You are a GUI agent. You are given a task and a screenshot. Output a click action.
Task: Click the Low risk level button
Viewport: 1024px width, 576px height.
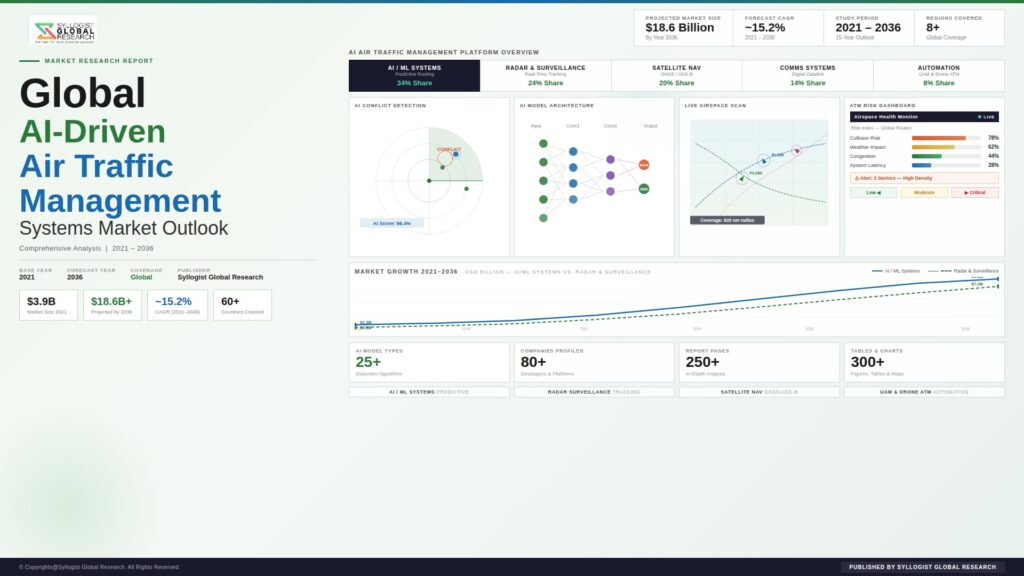coord(873,193)
